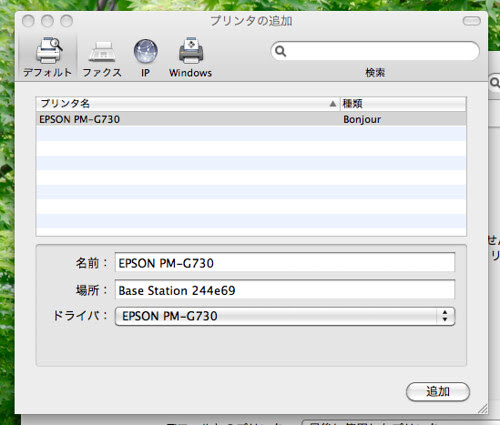The width and height of the screenshot is (500, 425).
Task: Toggle toolbar with the top-right pill button
Action: pyautogui.click(x=471, y=21)
